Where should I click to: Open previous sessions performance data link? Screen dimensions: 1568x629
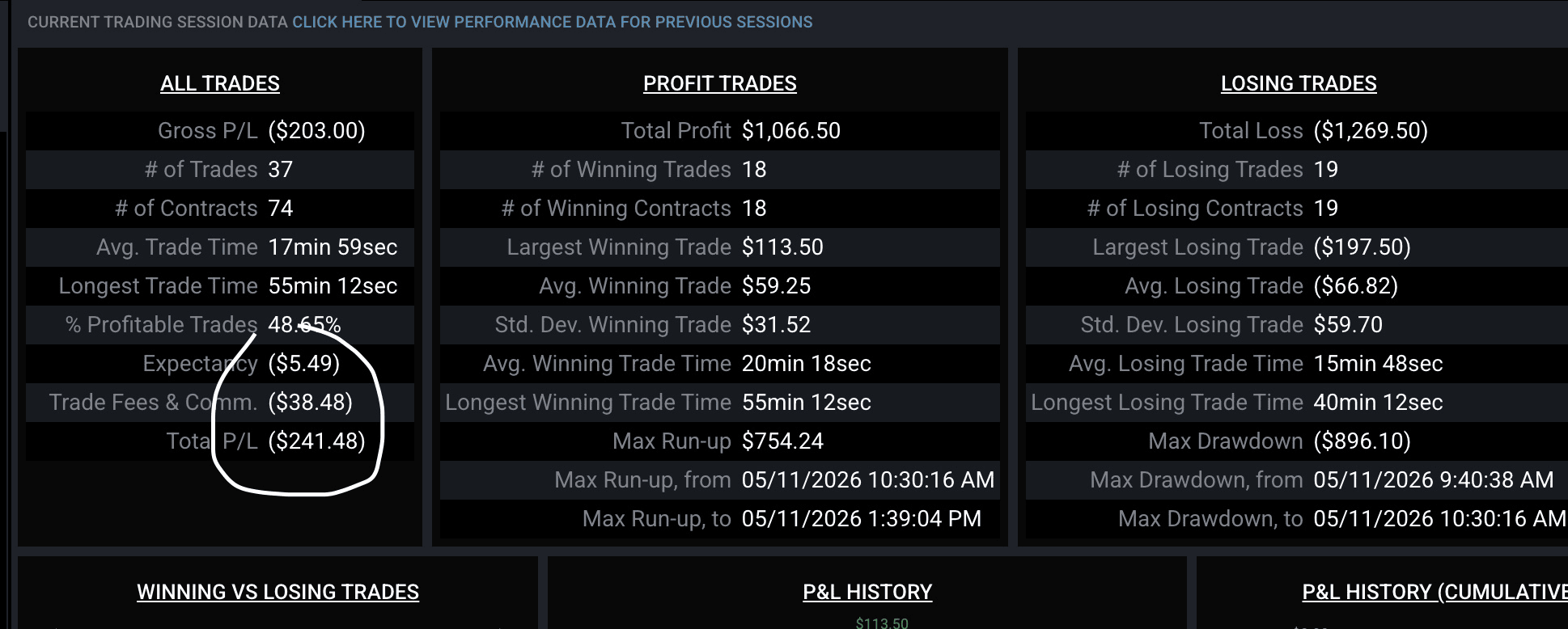(552, 22)
